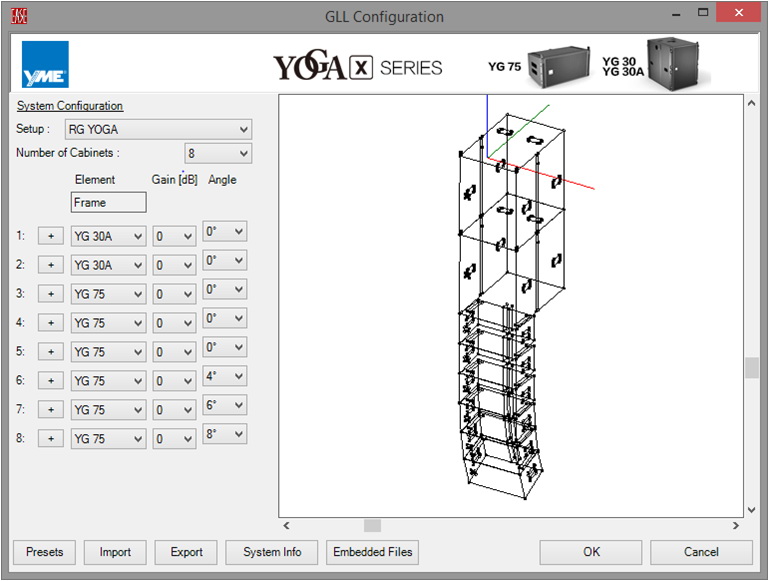
Task: Click the Frame element field
Action: coord(108,202)
